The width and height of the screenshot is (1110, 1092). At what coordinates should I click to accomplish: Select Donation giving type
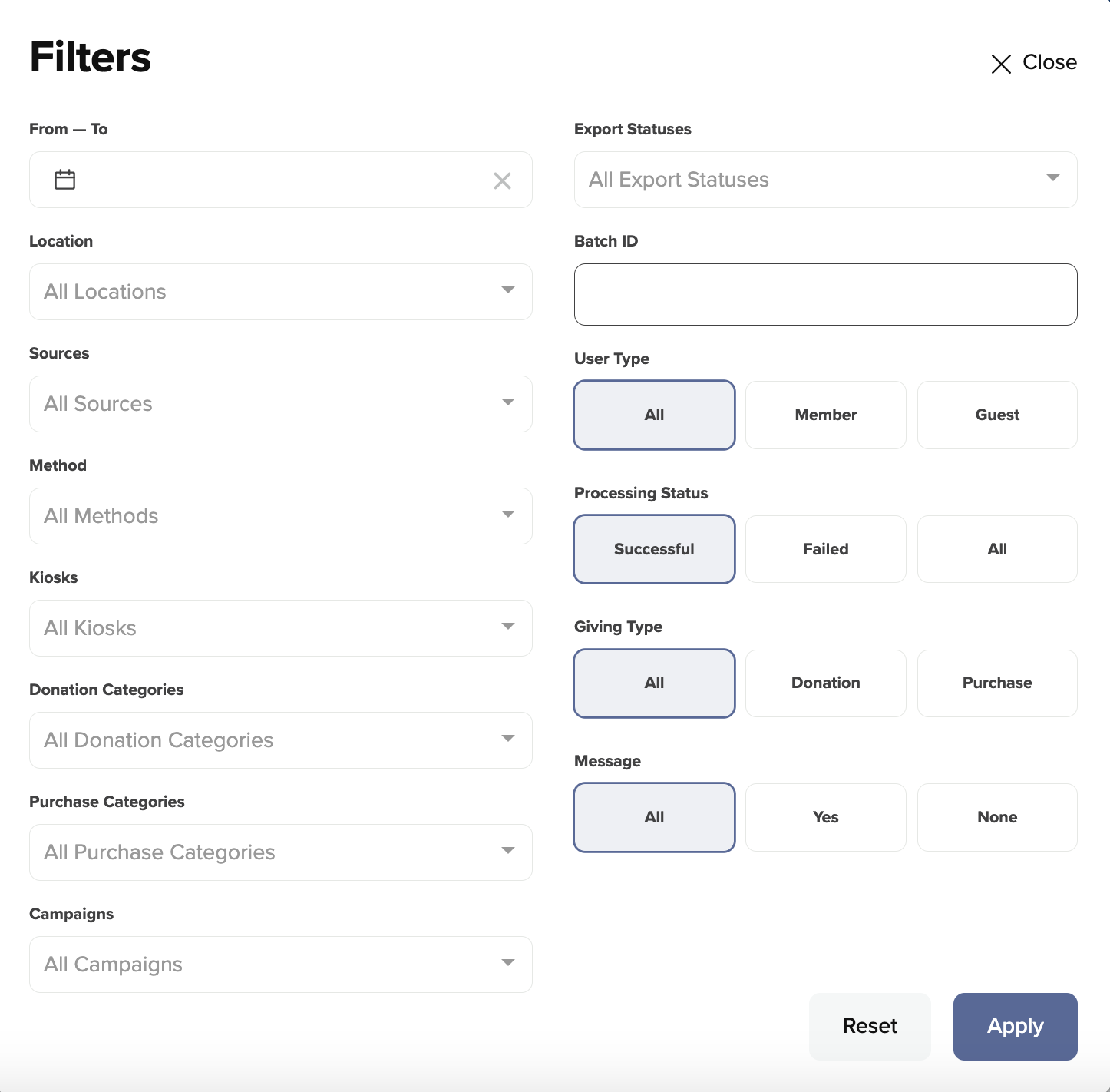click(x=825, y=683)
